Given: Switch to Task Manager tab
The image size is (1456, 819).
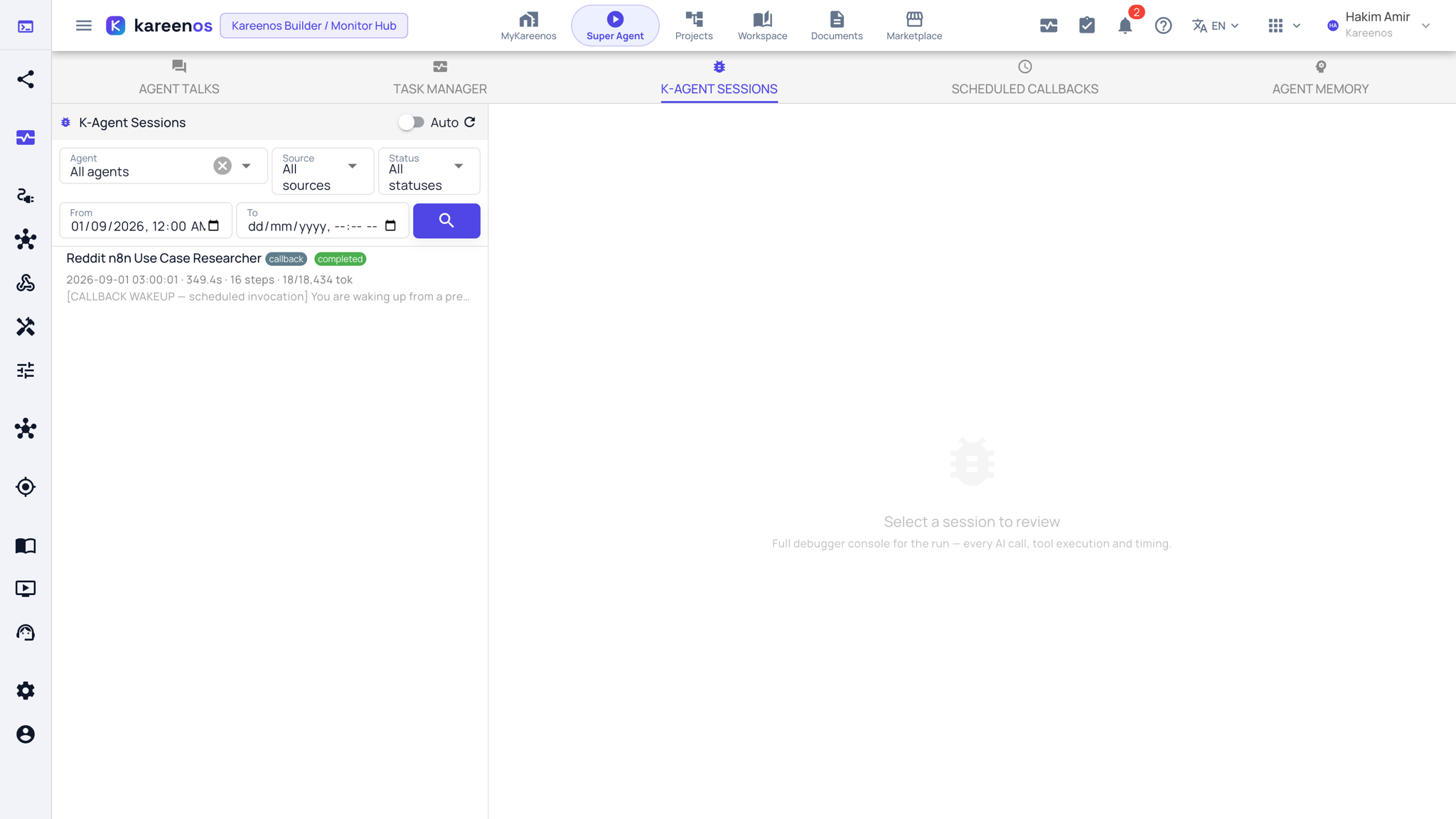Looking at the screenshot, I should click(440, 77).
